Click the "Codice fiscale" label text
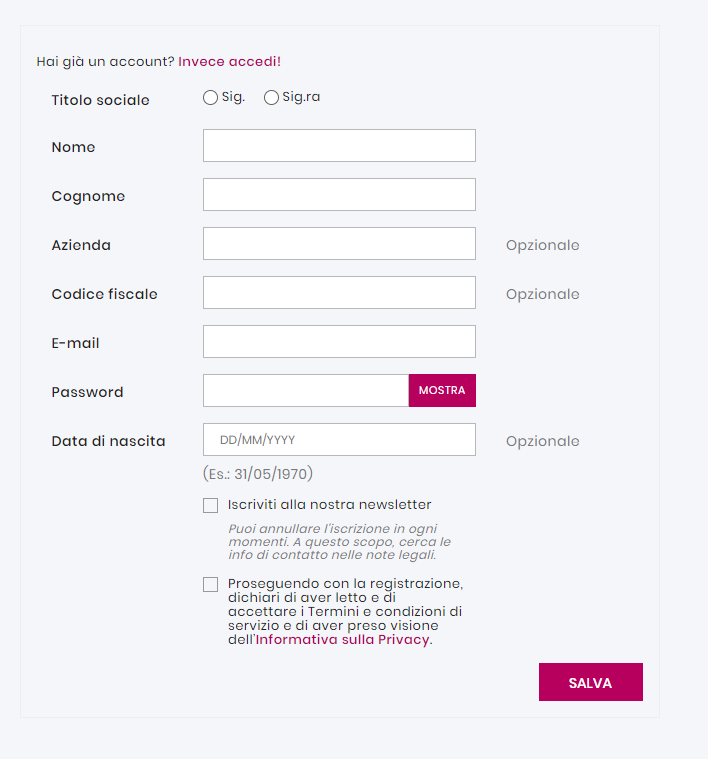 click(104, 294)
